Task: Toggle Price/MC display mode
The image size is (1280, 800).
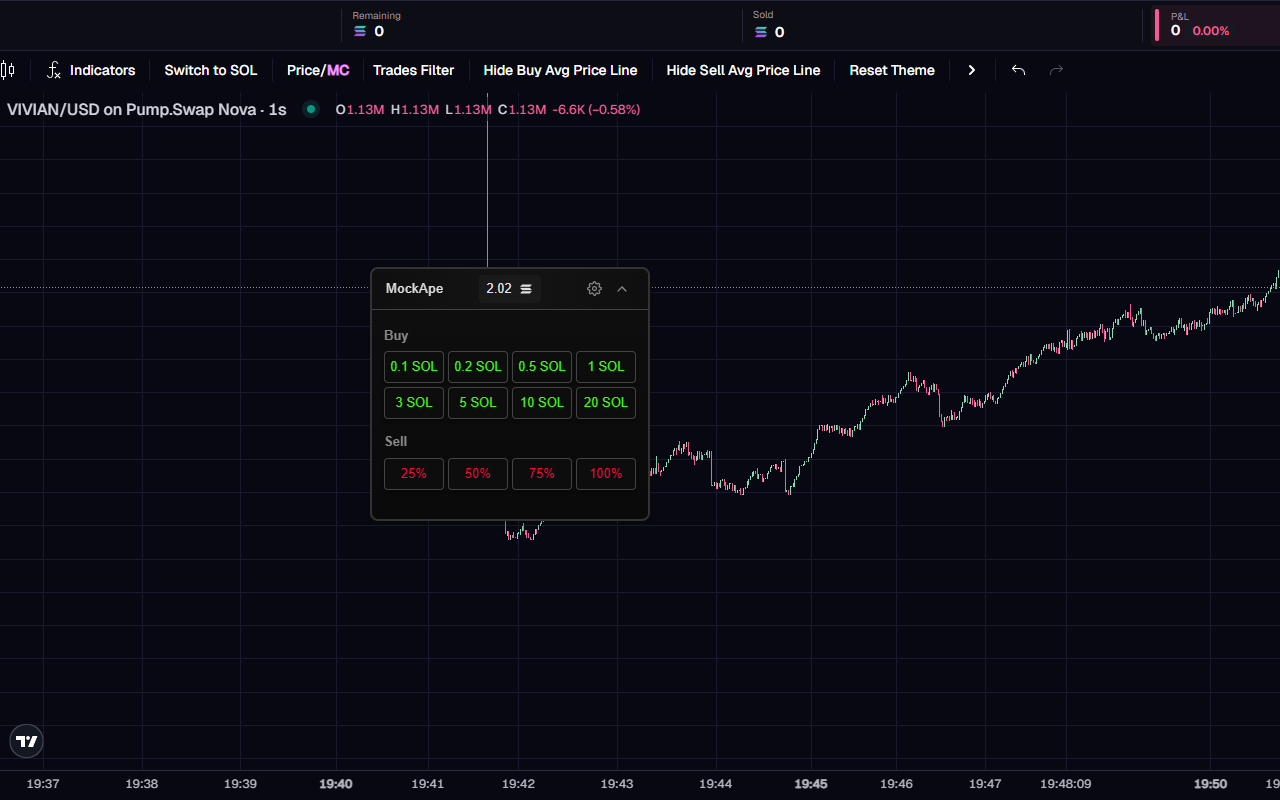Action: 317,70
